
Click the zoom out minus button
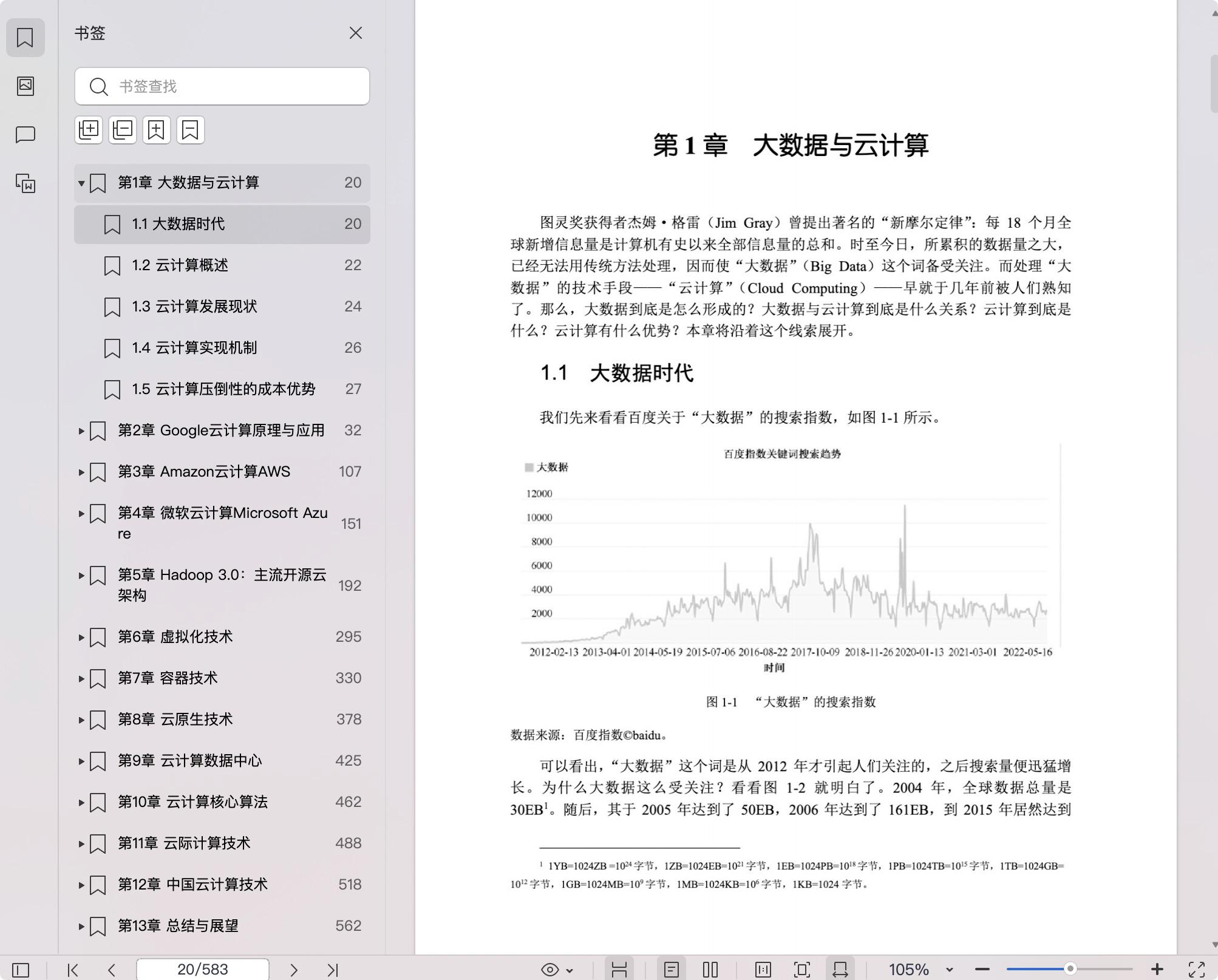982,970
